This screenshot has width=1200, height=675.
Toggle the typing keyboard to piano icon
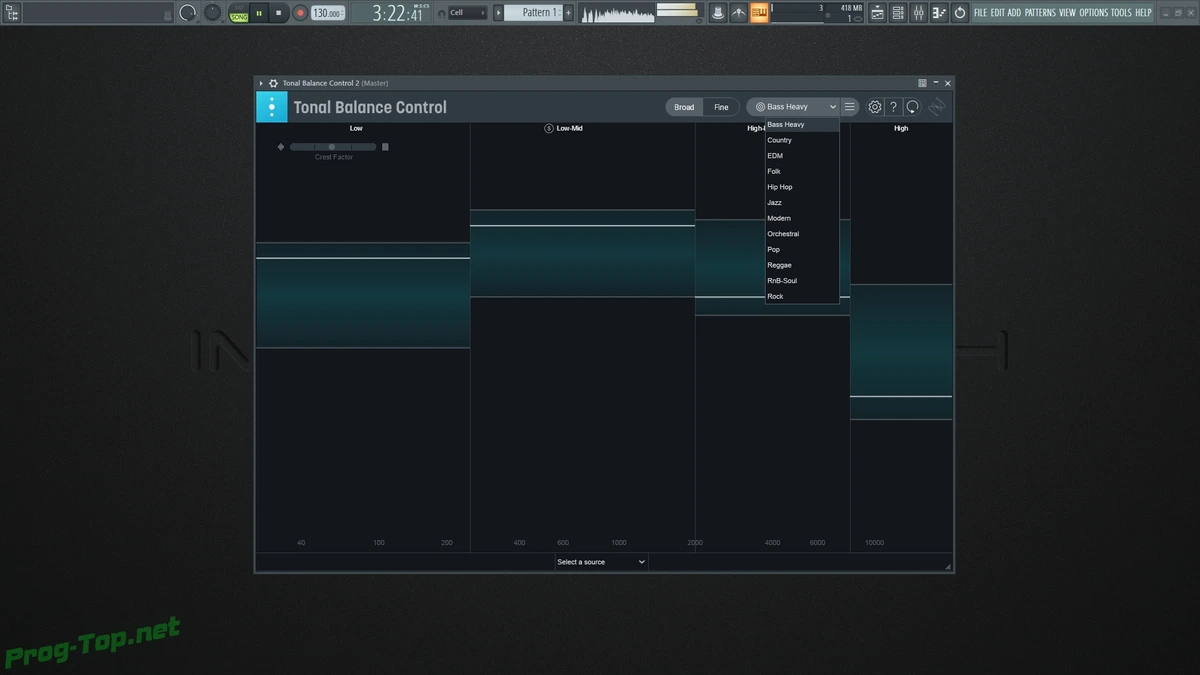coord(717,13)
